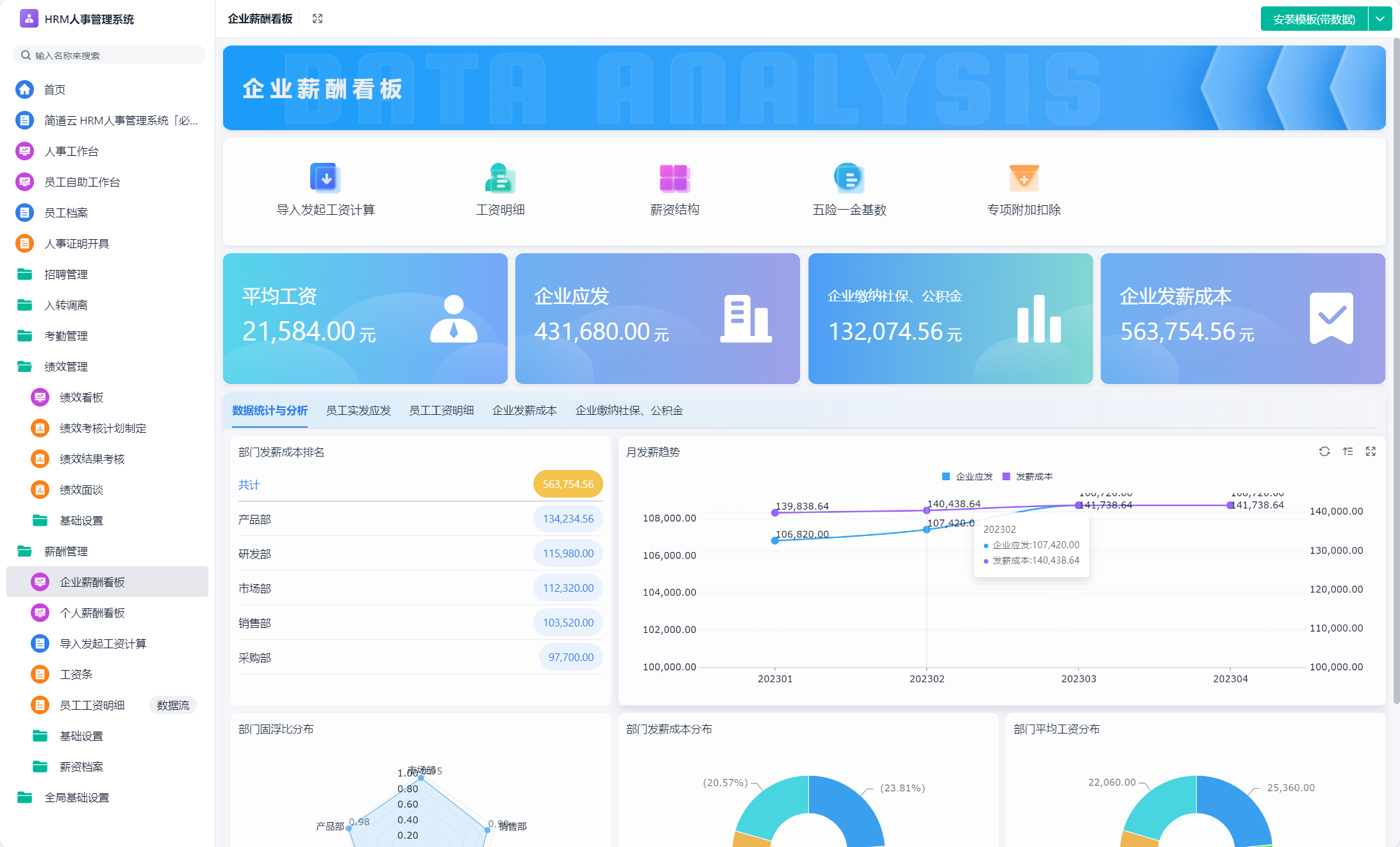This screenshot has width=1400, height=847.
Task: Click the 安装模板(带数据) button
Action: click(1313, 19)
